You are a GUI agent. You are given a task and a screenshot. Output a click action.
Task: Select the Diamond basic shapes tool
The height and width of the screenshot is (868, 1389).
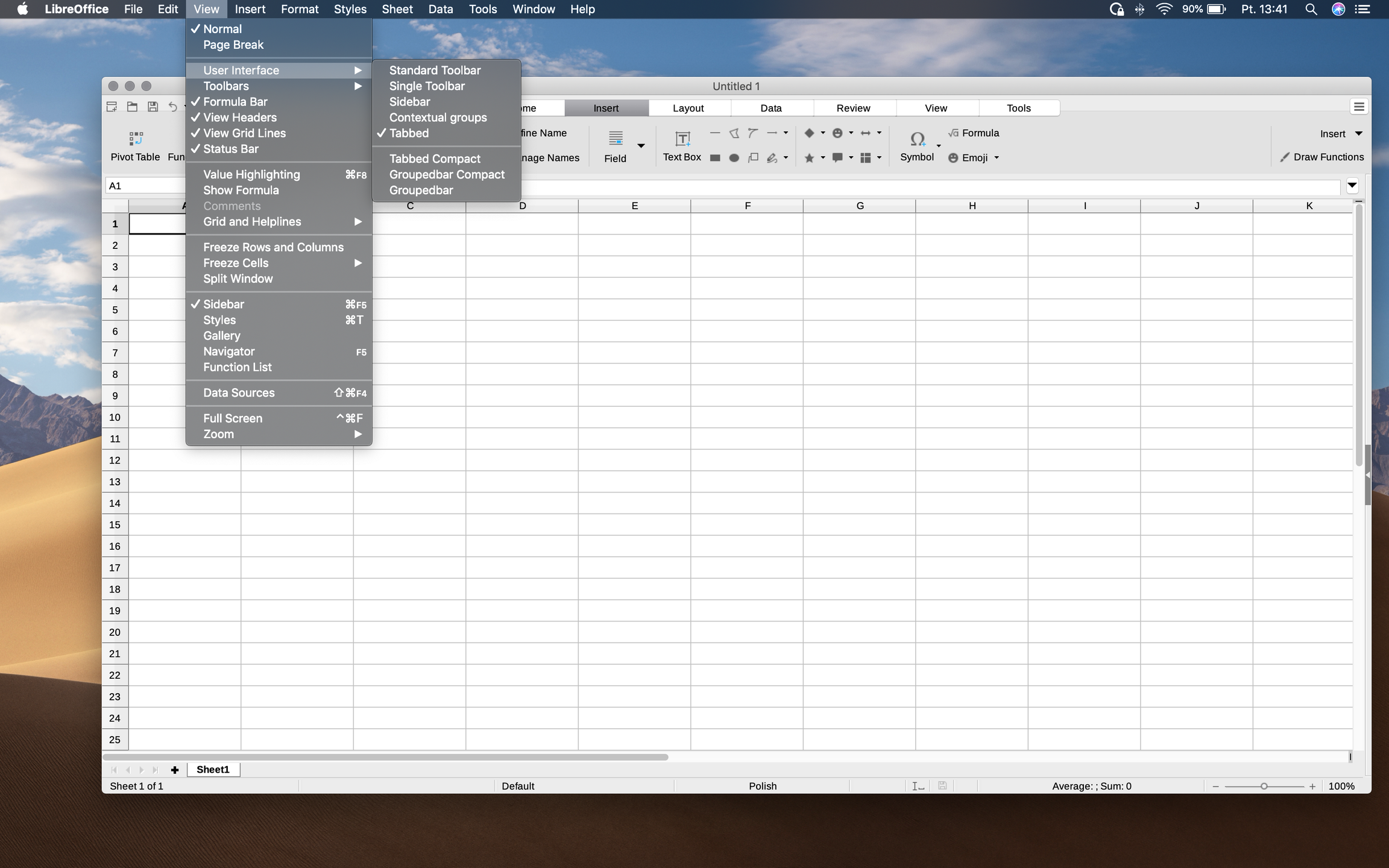click(x=810, y=133)
